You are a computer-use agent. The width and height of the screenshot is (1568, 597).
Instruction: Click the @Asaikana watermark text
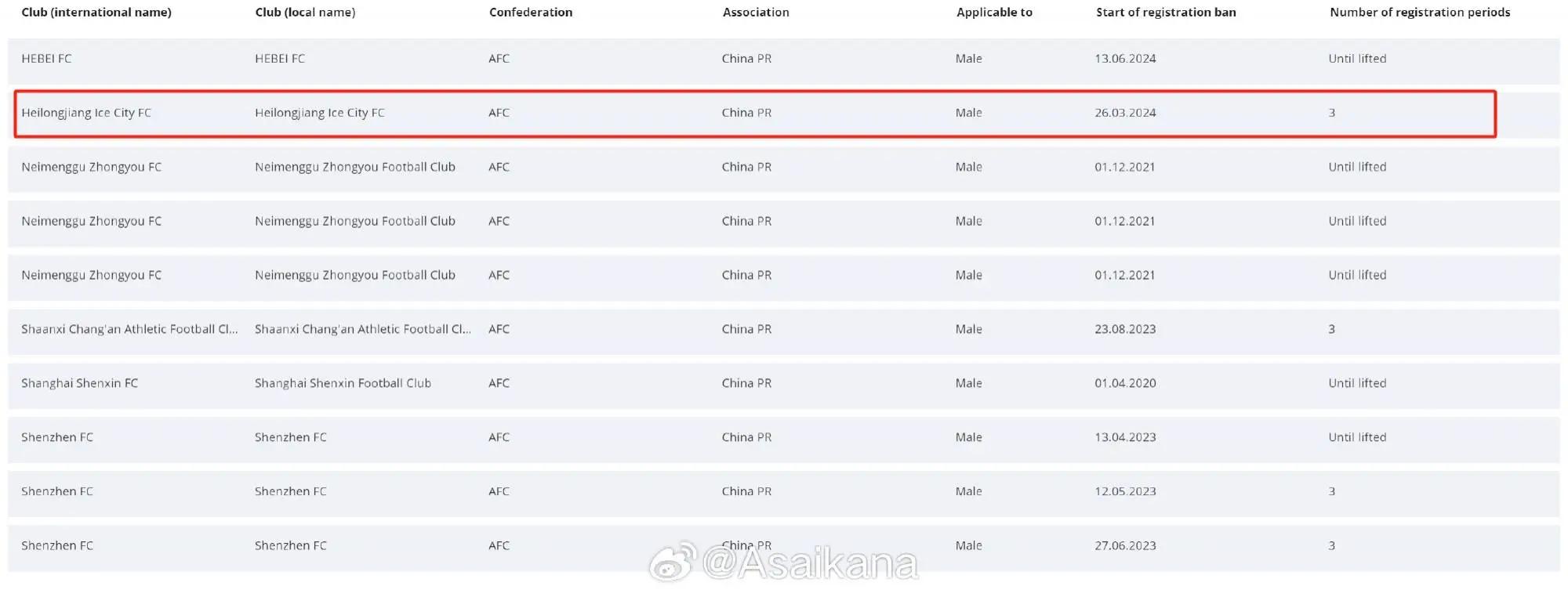809,563
